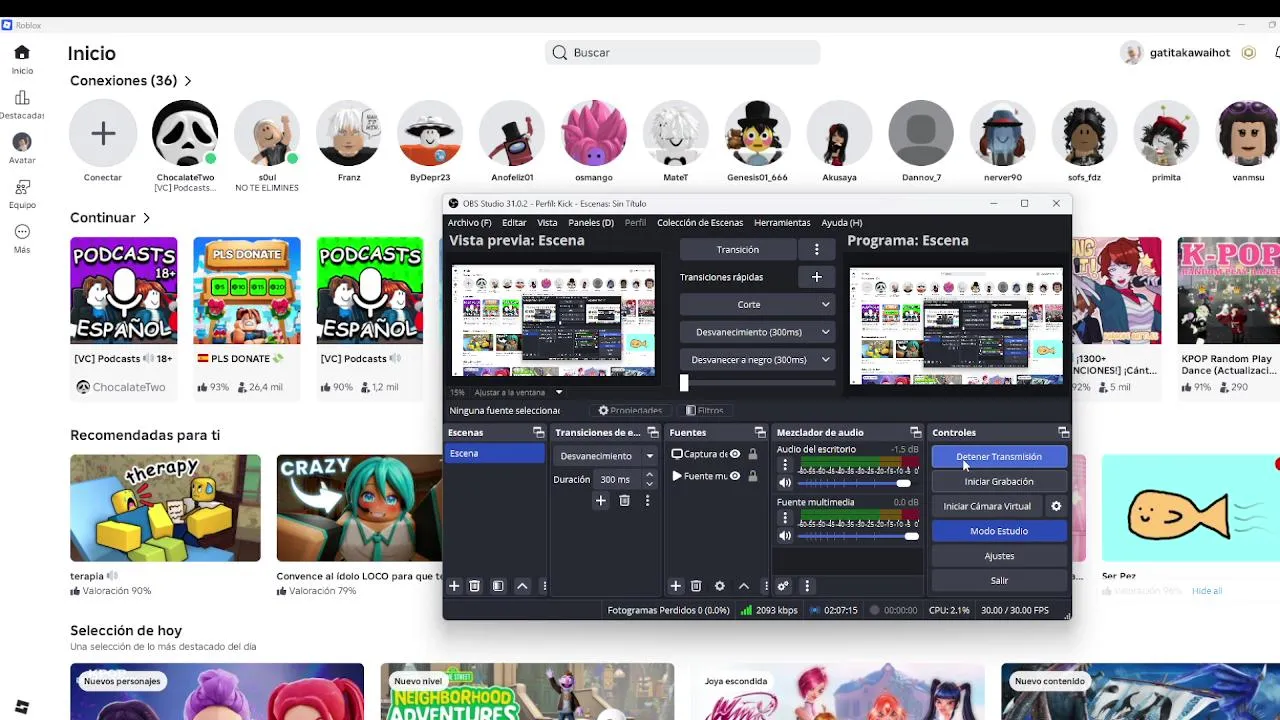Screen dimensions: 1280x720
Task: Click the Transición button
Action: pyautogui.click(x=738, y=250)
